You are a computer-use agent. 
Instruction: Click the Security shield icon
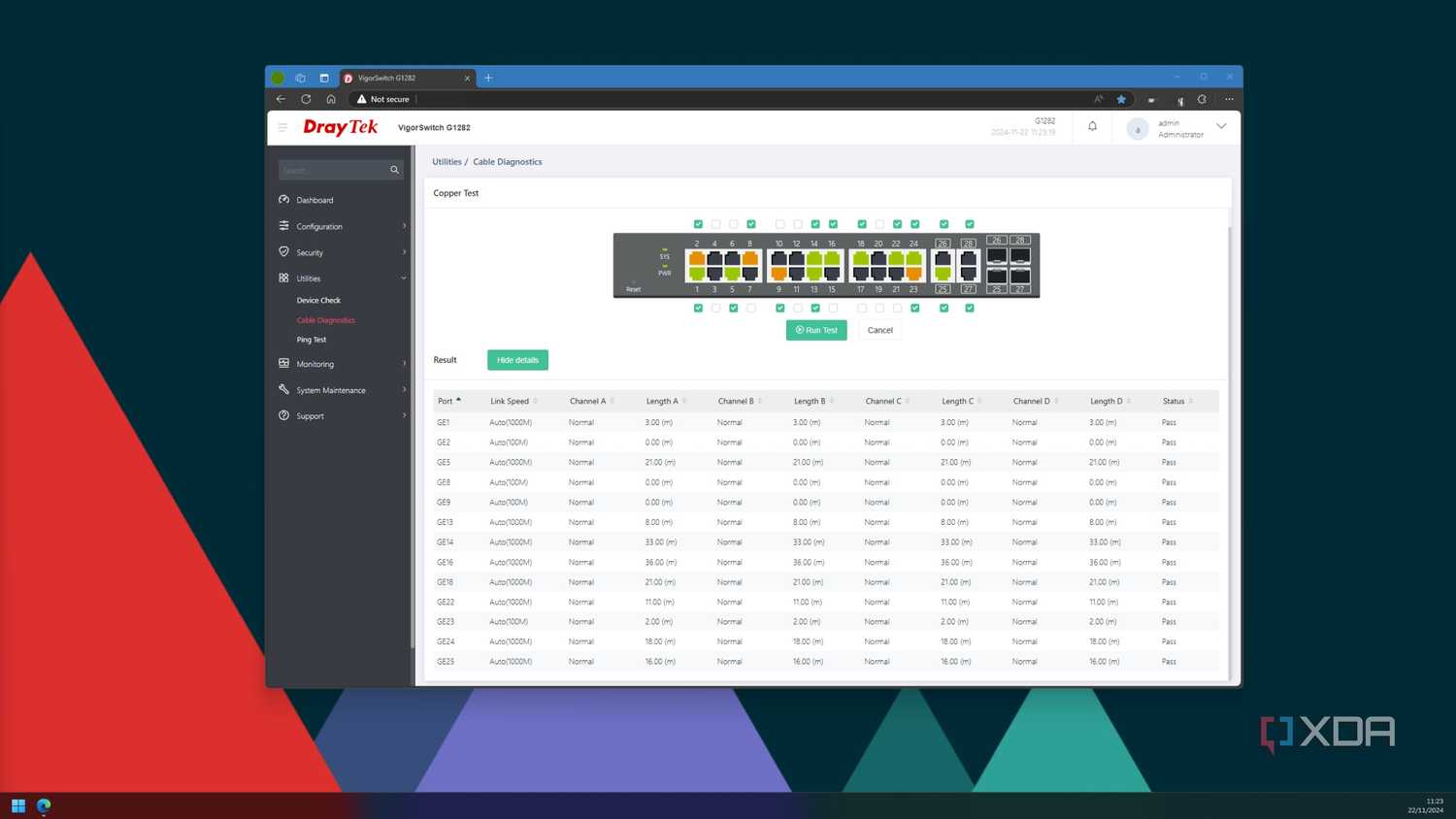coord(283,251)
